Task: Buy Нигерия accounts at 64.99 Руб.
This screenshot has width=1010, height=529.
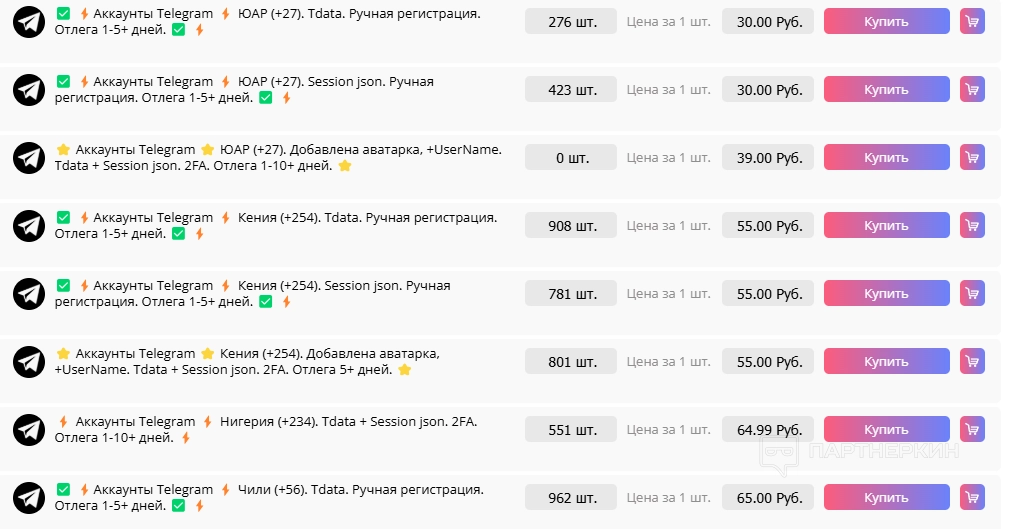Action: point(886,429)
